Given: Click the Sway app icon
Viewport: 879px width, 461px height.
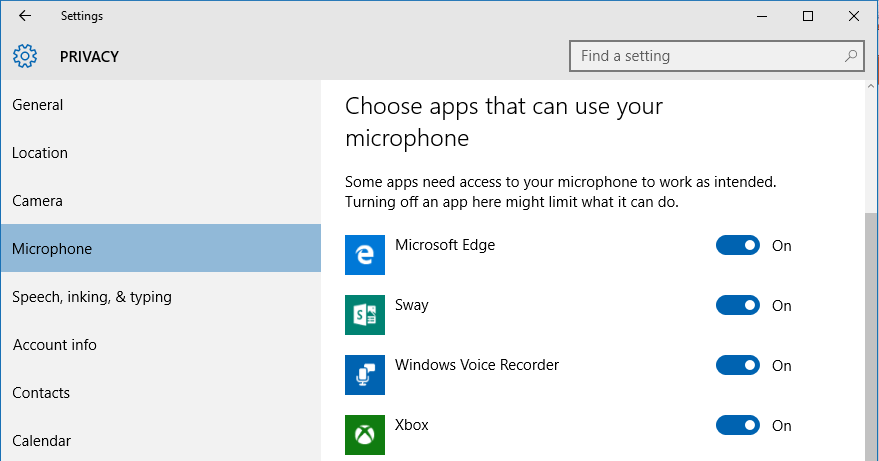Looking at the screenshot, I should (x=364, y=315).
